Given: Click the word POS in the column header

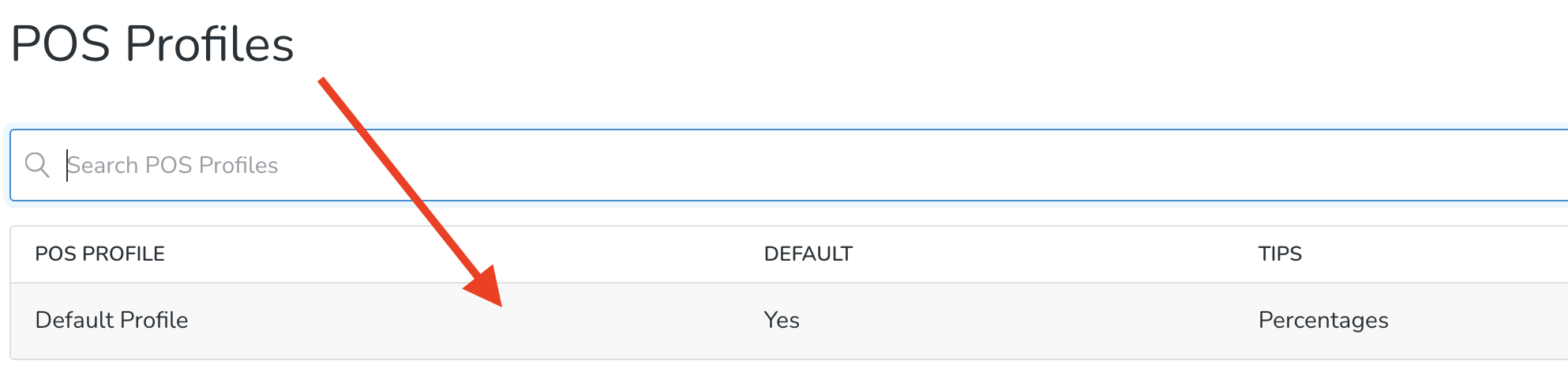Looking at the screenshot, I should point(55,254).
